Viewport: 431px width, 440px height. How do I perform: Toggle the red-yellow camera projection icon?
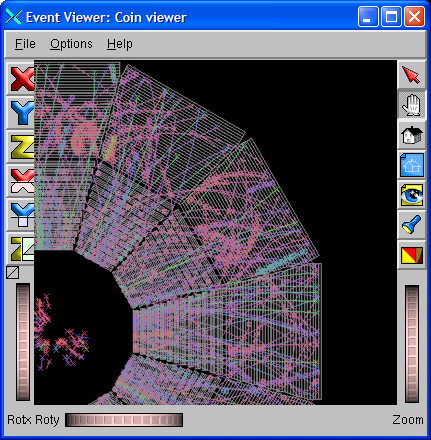(x=412, y=255)
